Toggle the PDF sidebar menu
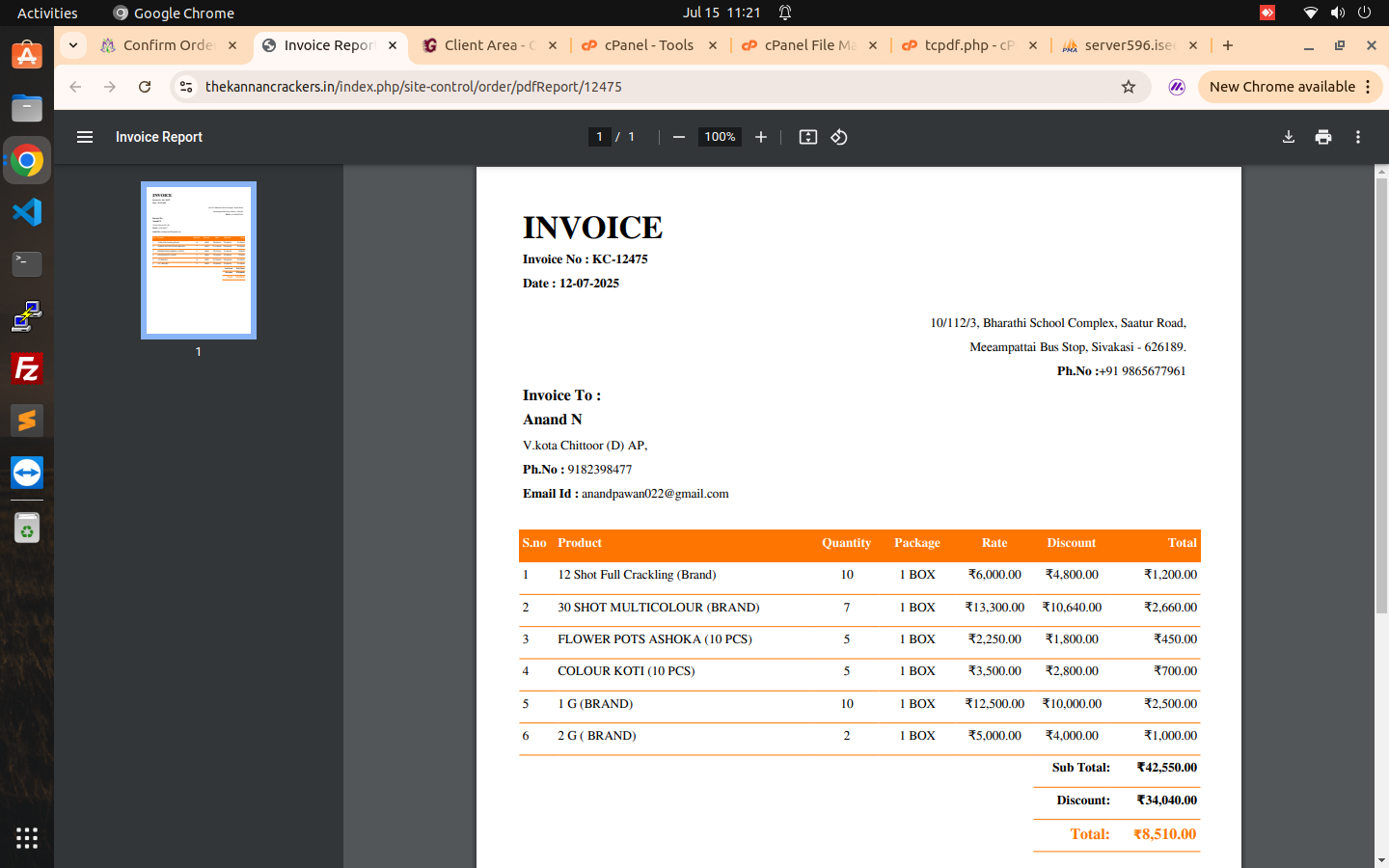Screen dimensions: 1389x868 [x=85, y=137]
